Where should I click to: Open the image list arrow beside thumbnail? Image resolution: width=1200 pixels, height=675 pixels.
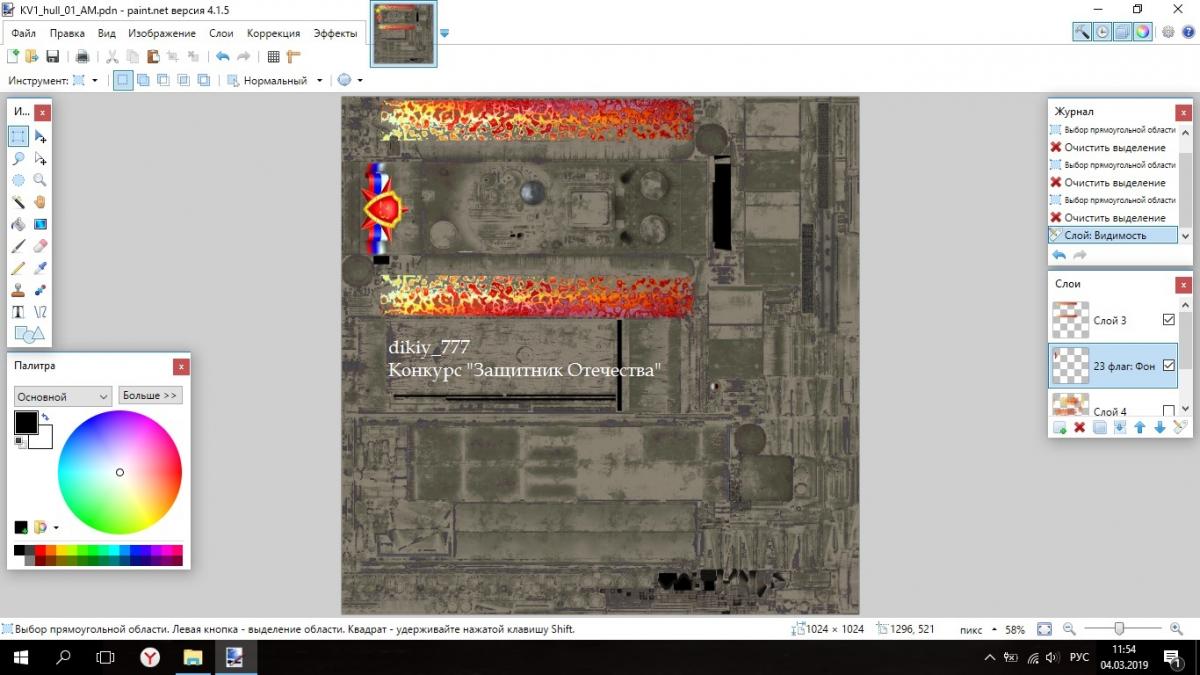(x=444, y=33)
